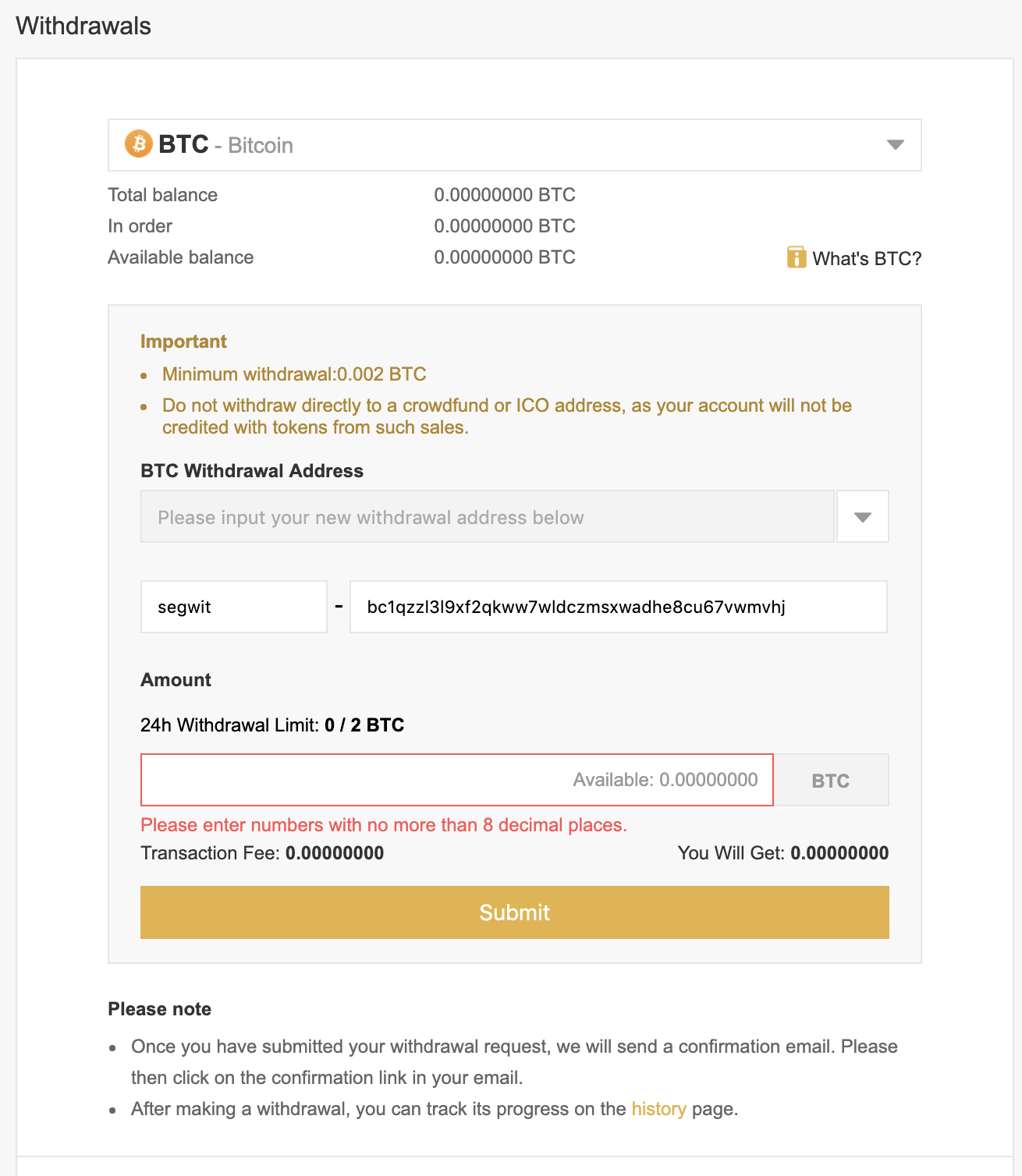Click the Minimum withdrawal notice text

tap(294, 374)
